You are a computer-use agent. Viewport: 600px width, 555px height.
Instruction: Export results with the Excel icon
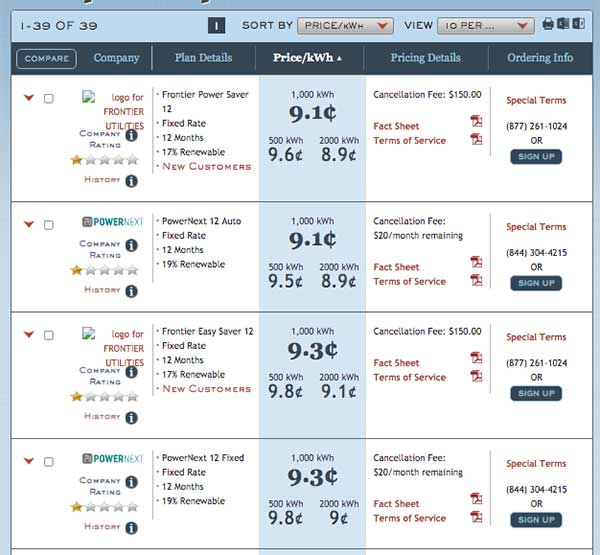pyautogui.click(x=563, y=23)
